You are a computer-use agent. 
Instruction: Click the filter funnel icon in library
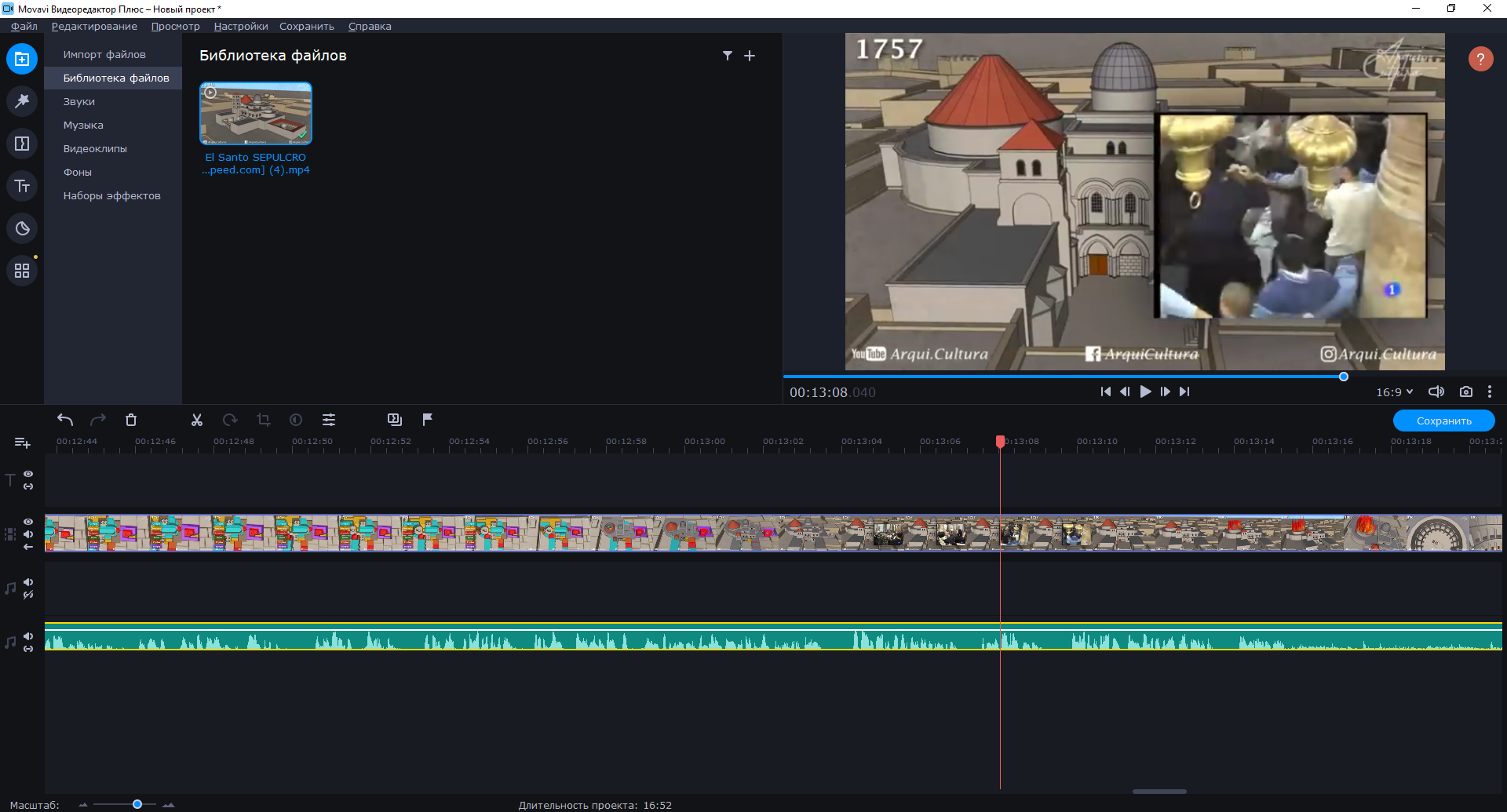pos(728,56)
